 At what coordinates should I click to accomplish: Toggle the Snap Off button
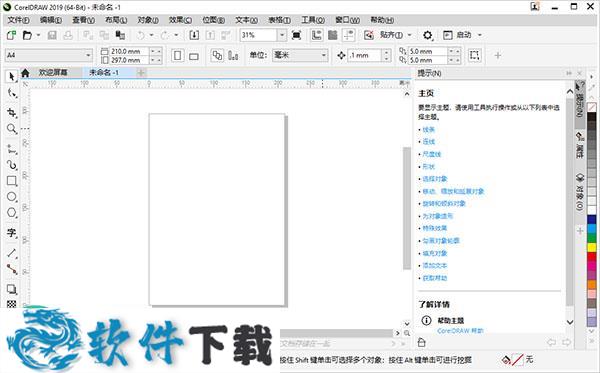368,35
